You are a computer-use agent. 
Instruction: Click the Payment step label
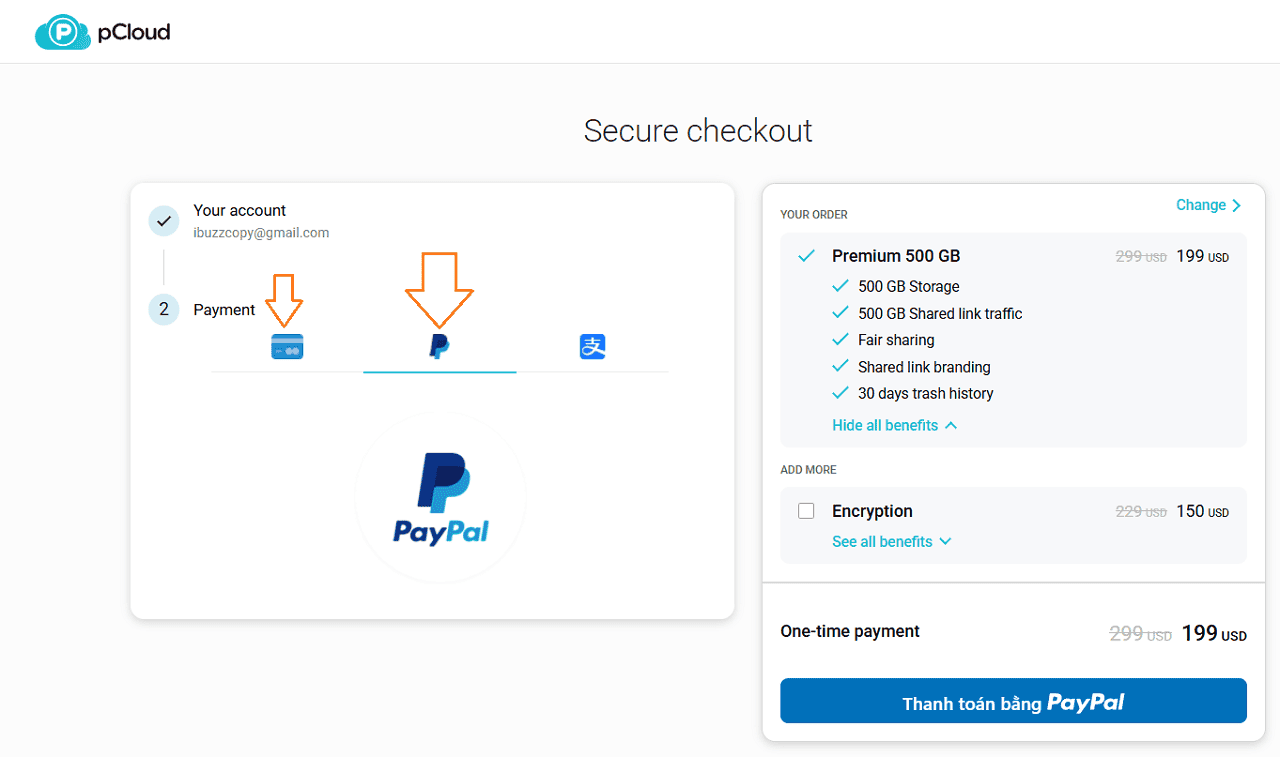[x=224, y=310]
